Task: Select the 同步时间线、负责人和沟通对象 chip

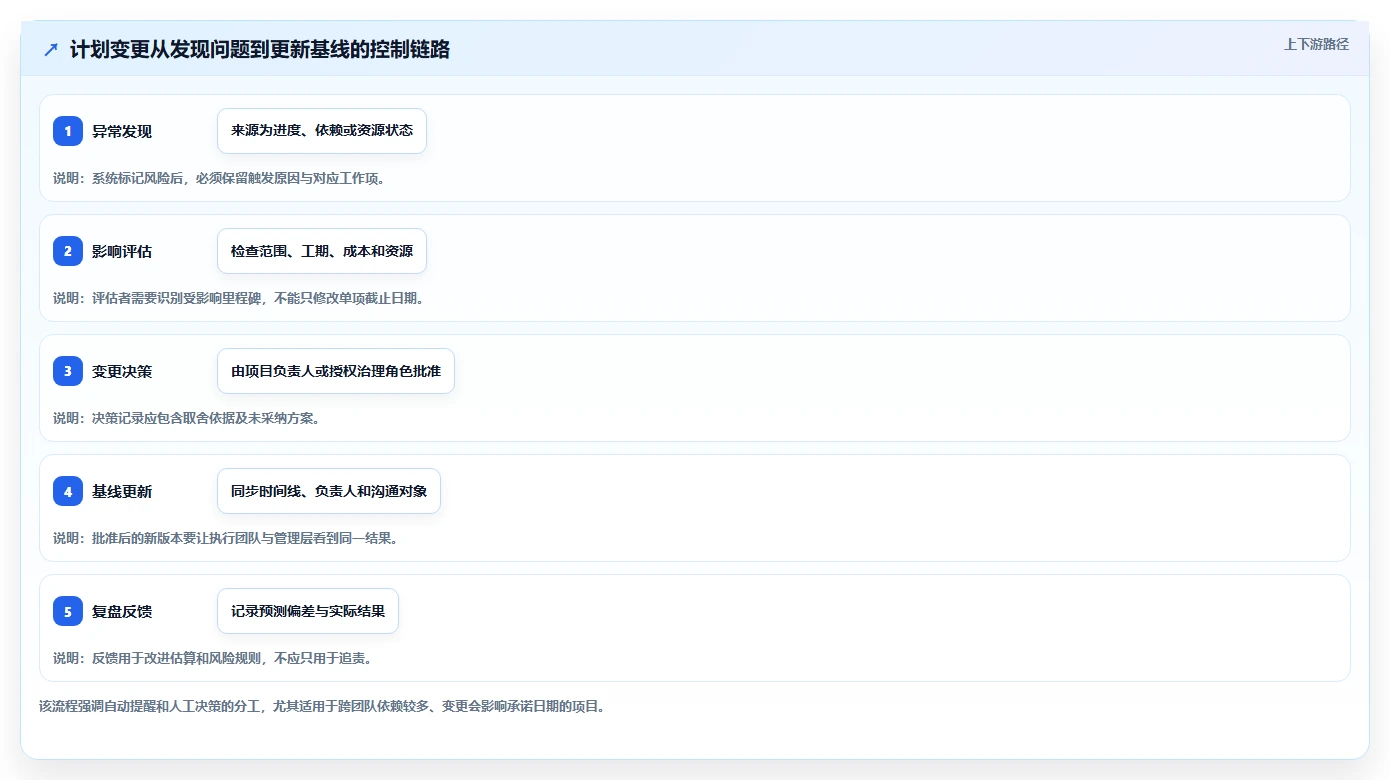Action: coord(329,491)
